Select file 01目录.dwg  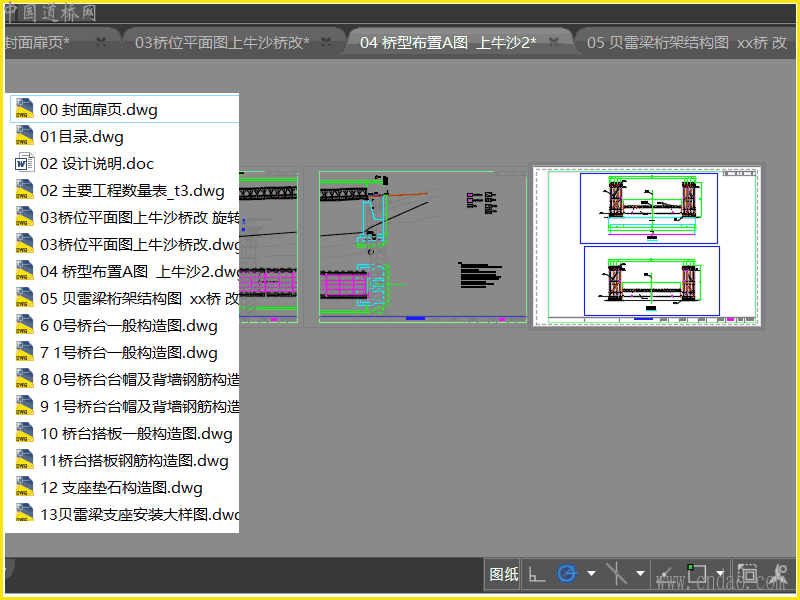click(124, 137)
